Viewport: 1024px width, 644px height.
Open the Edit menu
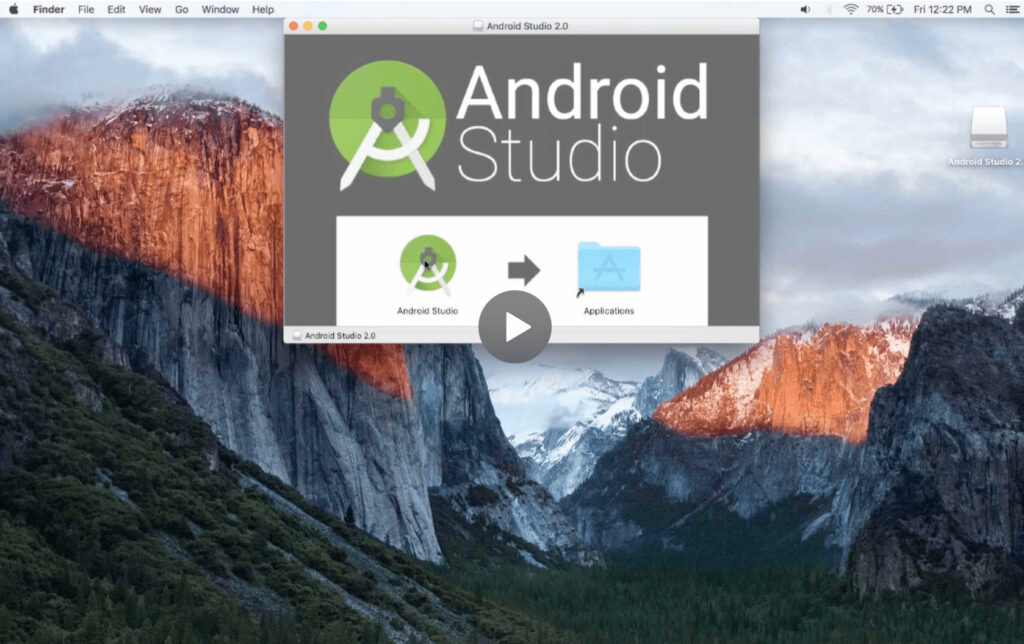[116, 9]
